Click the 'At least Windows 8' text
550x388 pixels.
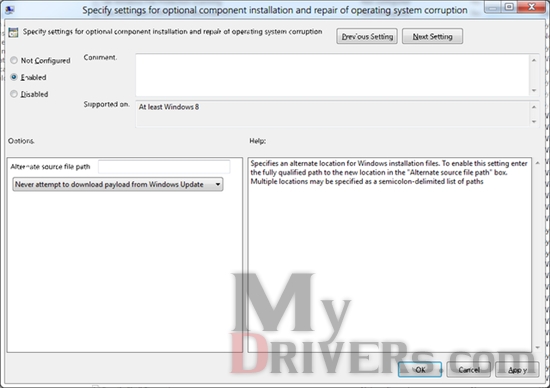pyautogui.click(x=169, y=107)
